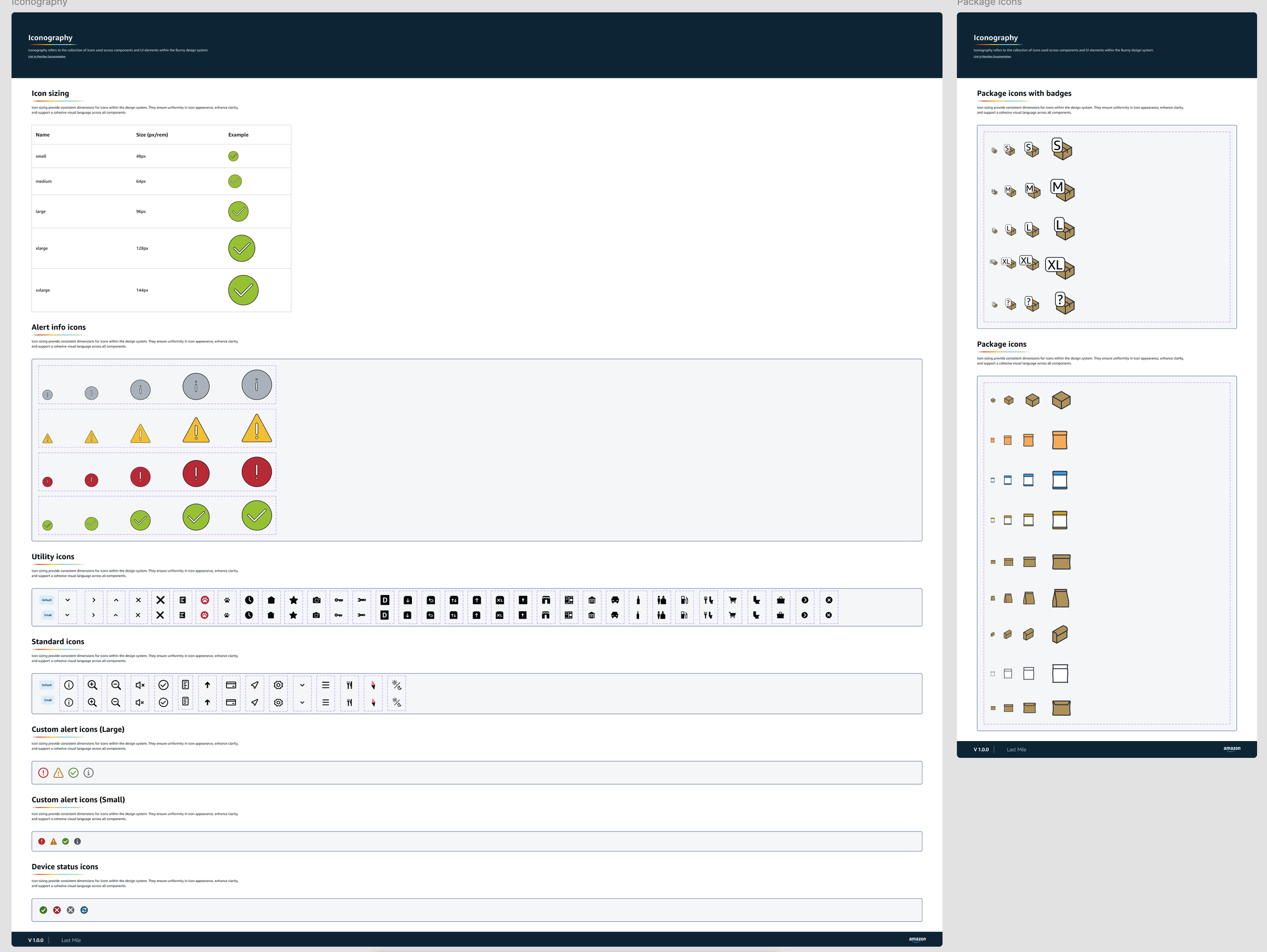1267x952 pixels.
Task: Select the Default-row zoom-out standard icon
Action: pyautogui.click(x=116, y=685)
